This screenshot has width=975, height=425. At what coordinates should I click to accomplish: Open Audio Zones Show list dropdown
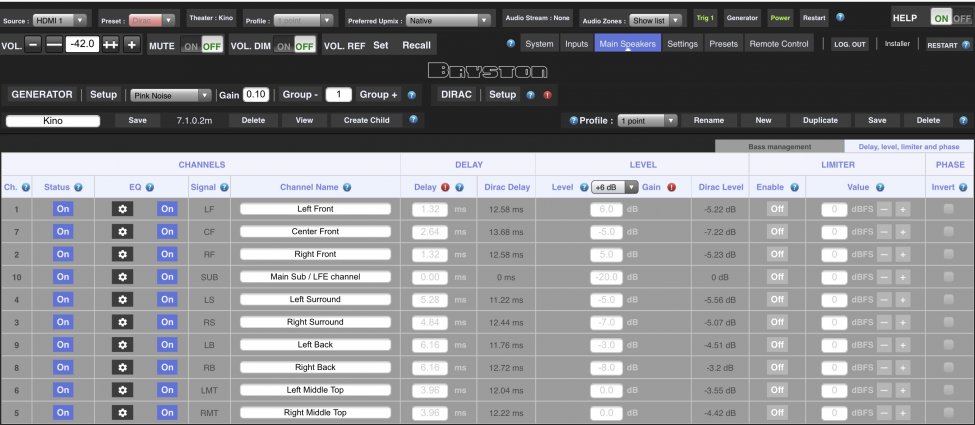pos(655,21)
